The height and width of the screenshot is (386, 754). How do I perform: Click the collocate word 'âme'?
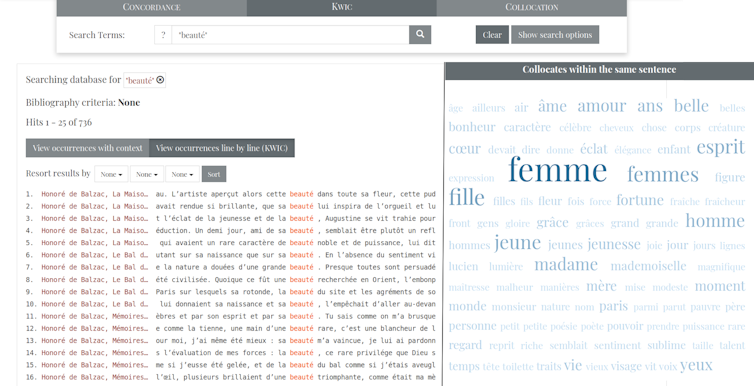pyautogui.click(x=552, y=106)
